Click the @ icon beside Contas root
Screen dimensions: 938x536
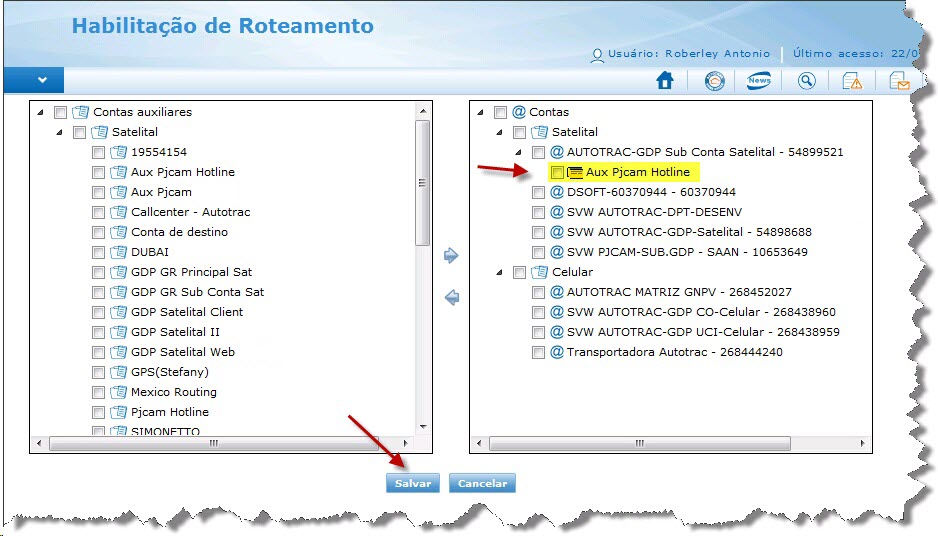coord(519,112)
